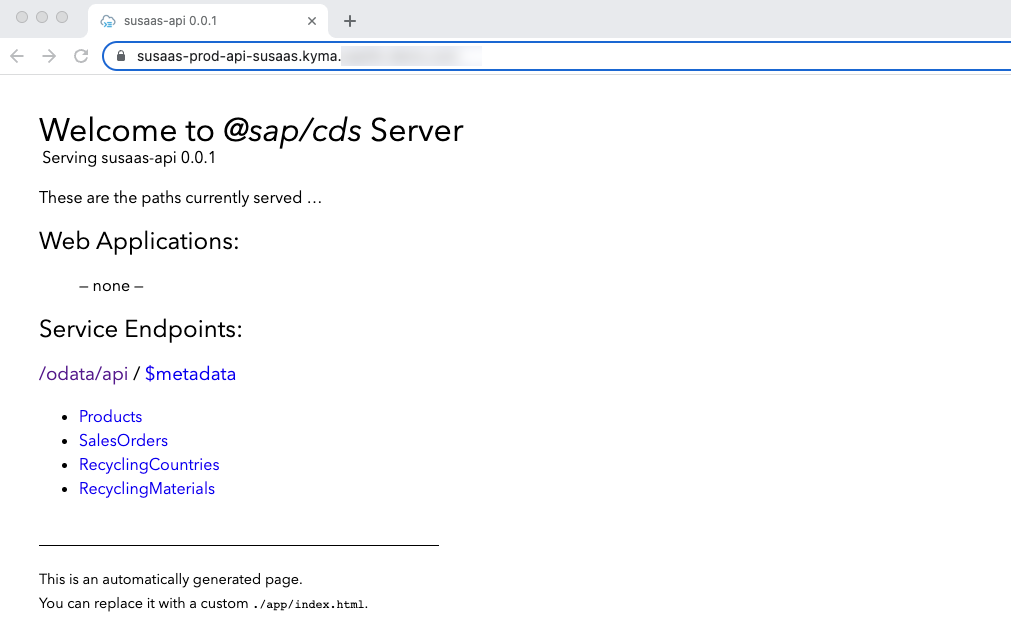This screenshot has height=633, width=1011.
Task: Focus the address bar URL field
Action: [x=561, y=56]
